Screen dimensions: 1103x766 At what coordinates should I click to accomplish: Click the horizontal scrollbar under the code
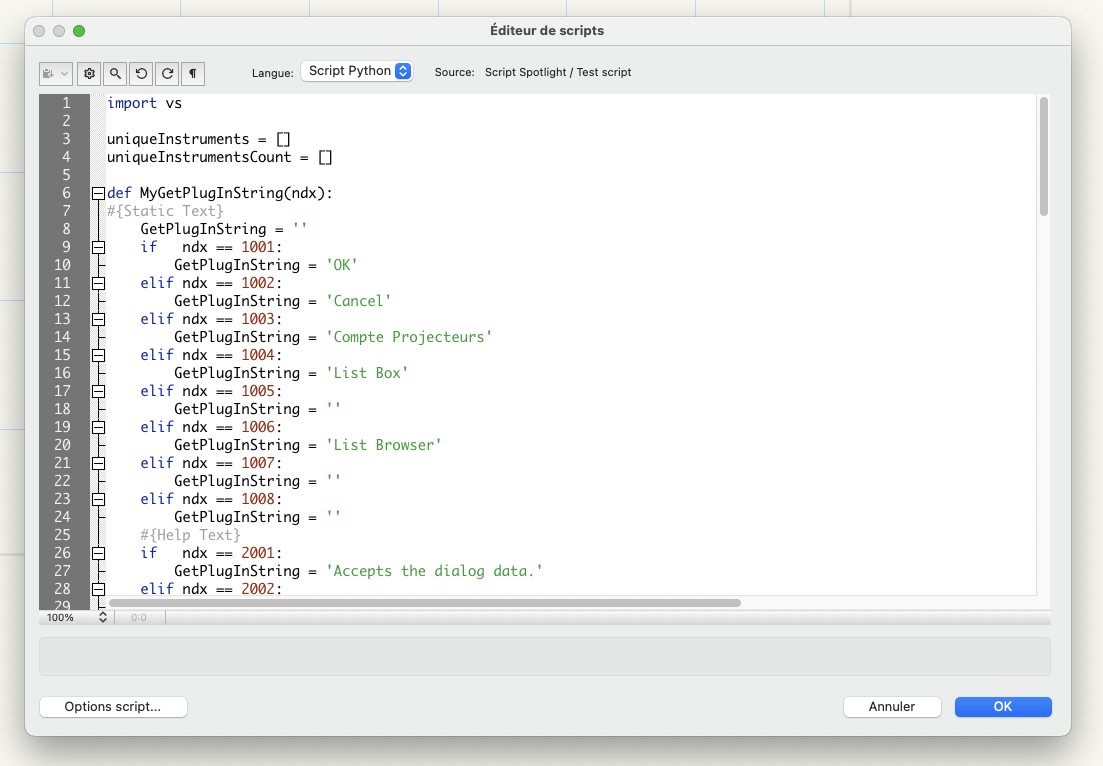(x=425, y=603)
